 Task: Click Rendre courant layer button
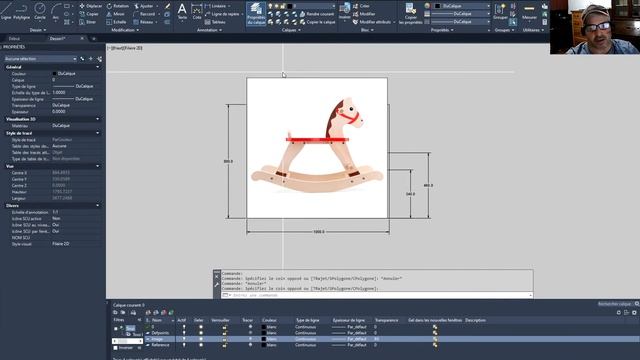tap(317, 14)
